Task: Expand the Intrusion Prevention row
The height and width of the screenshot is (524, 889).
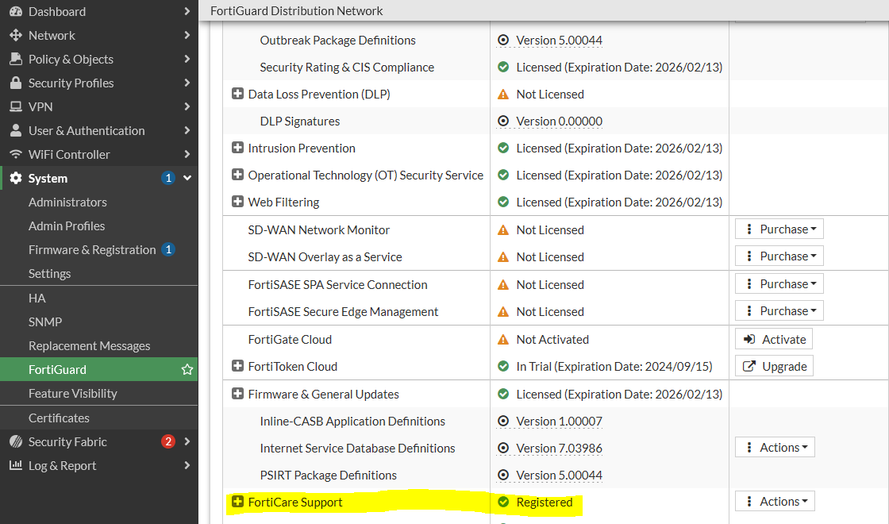Action: pyautogui.click(x=238, y=148)
